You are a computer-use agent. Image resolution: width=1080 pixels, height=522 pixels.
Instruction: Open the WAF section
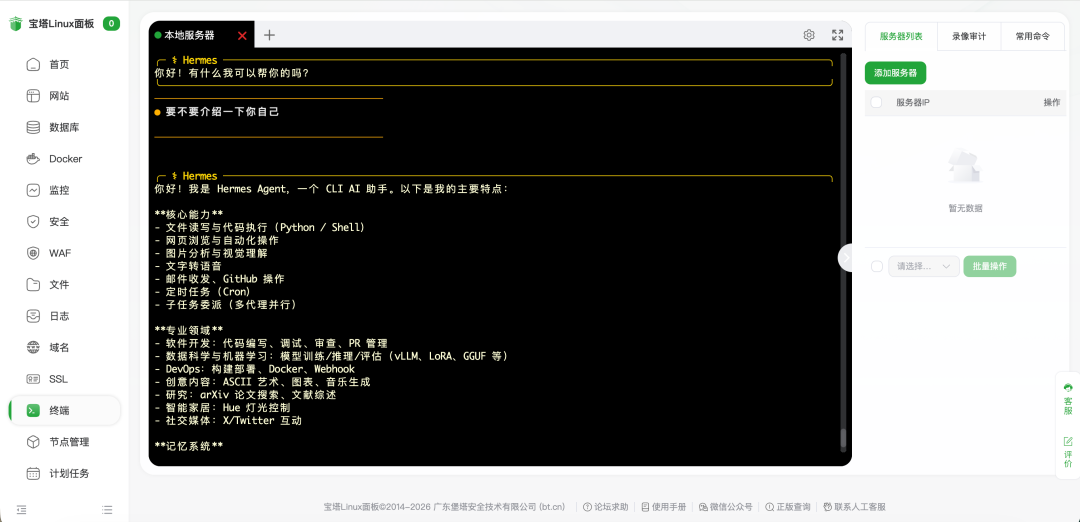point(64,253)
